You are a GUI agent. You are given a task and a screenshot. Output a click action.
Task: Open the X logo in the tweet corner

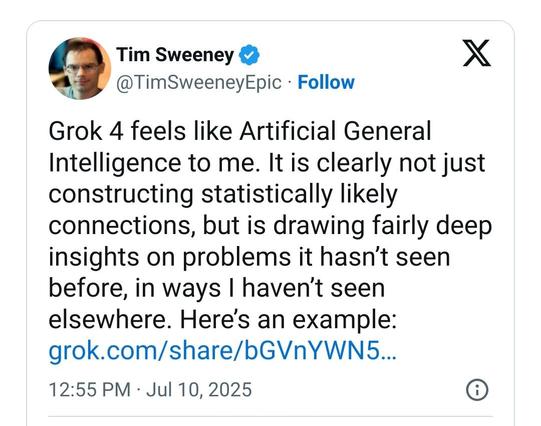click(476, 53)
